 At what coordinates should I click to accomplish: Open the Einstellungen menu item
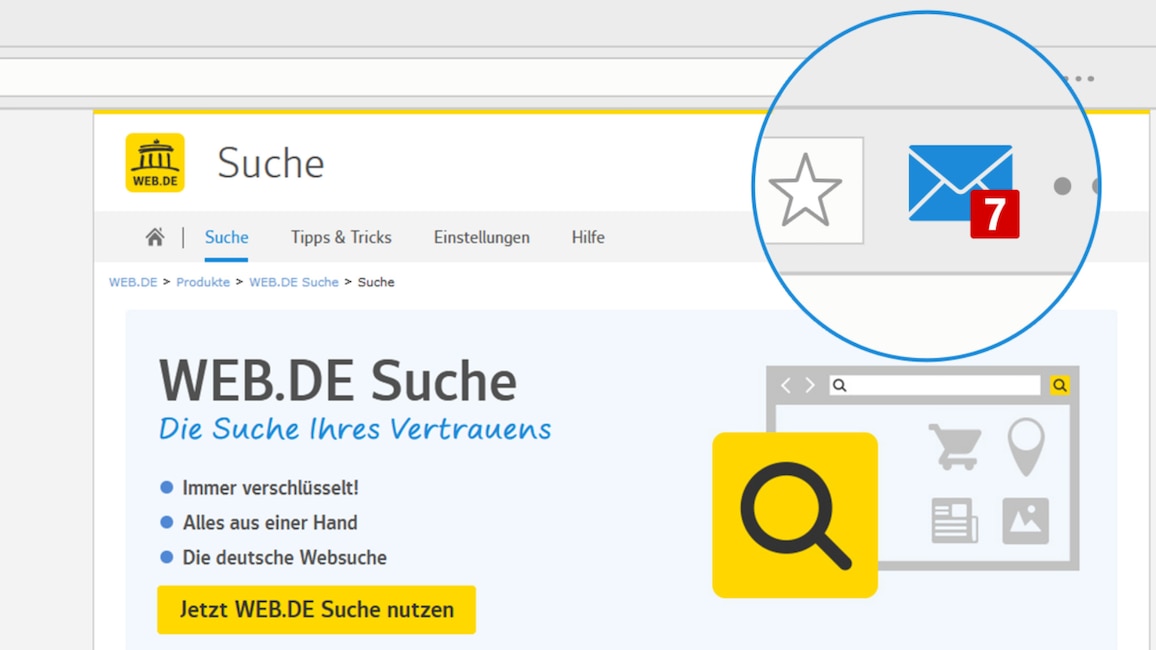pyautogui.click(x=481, y=237)
